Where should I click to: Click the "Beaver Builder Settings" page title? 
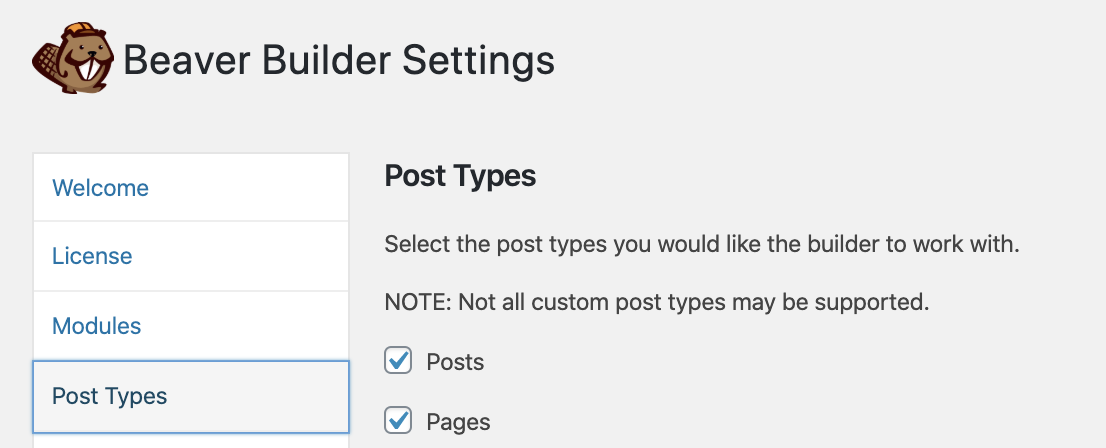[339, 61]
